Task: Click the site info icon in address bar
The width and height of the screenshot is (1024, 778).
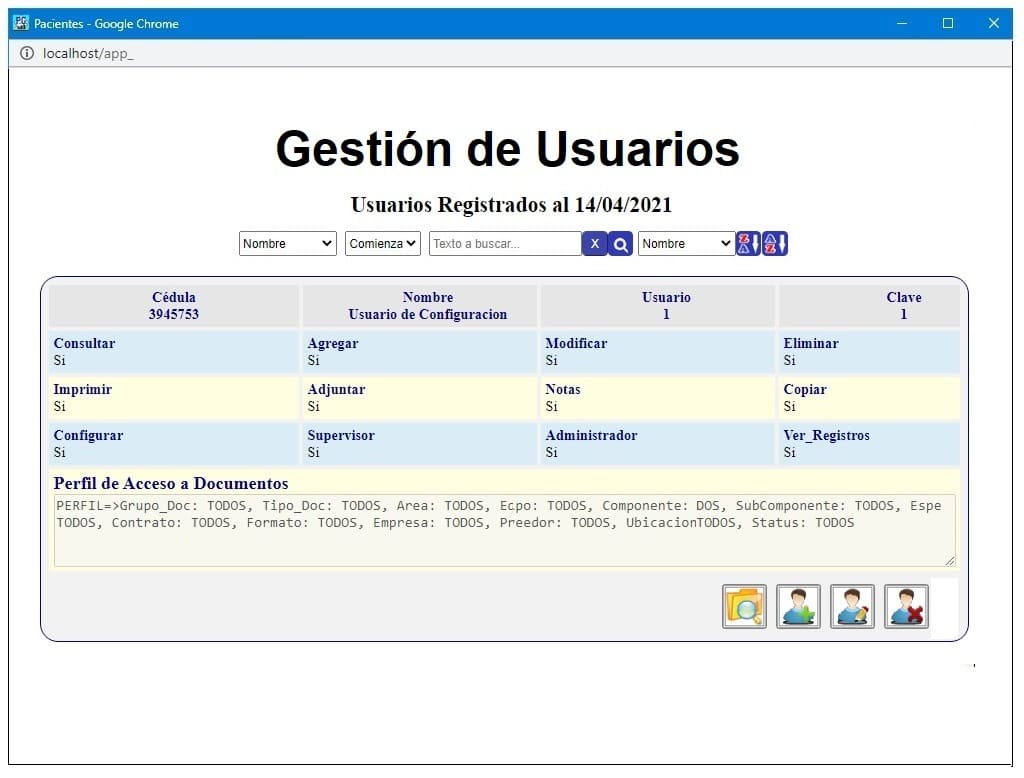Action: tap(27, 54)
